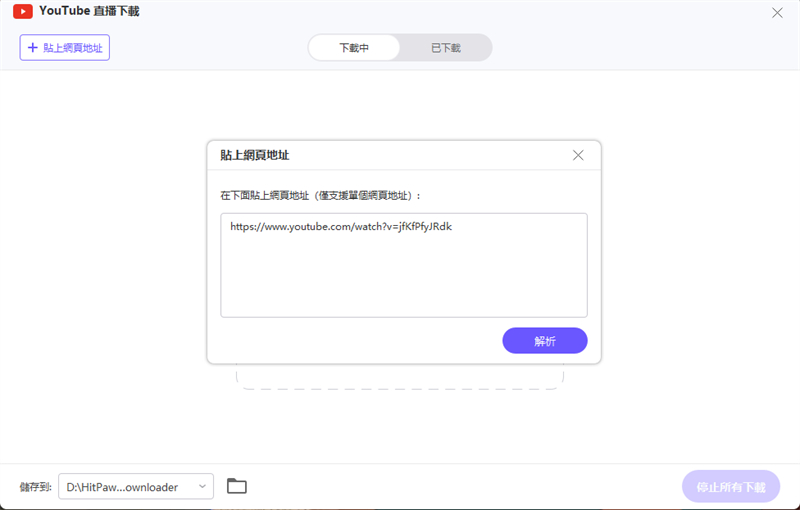This screenshot has width=800, height=510.
Task: Click the 貼上網頁地址 button with plus icon
Action: pyautogui.click(x=65, y=47)
